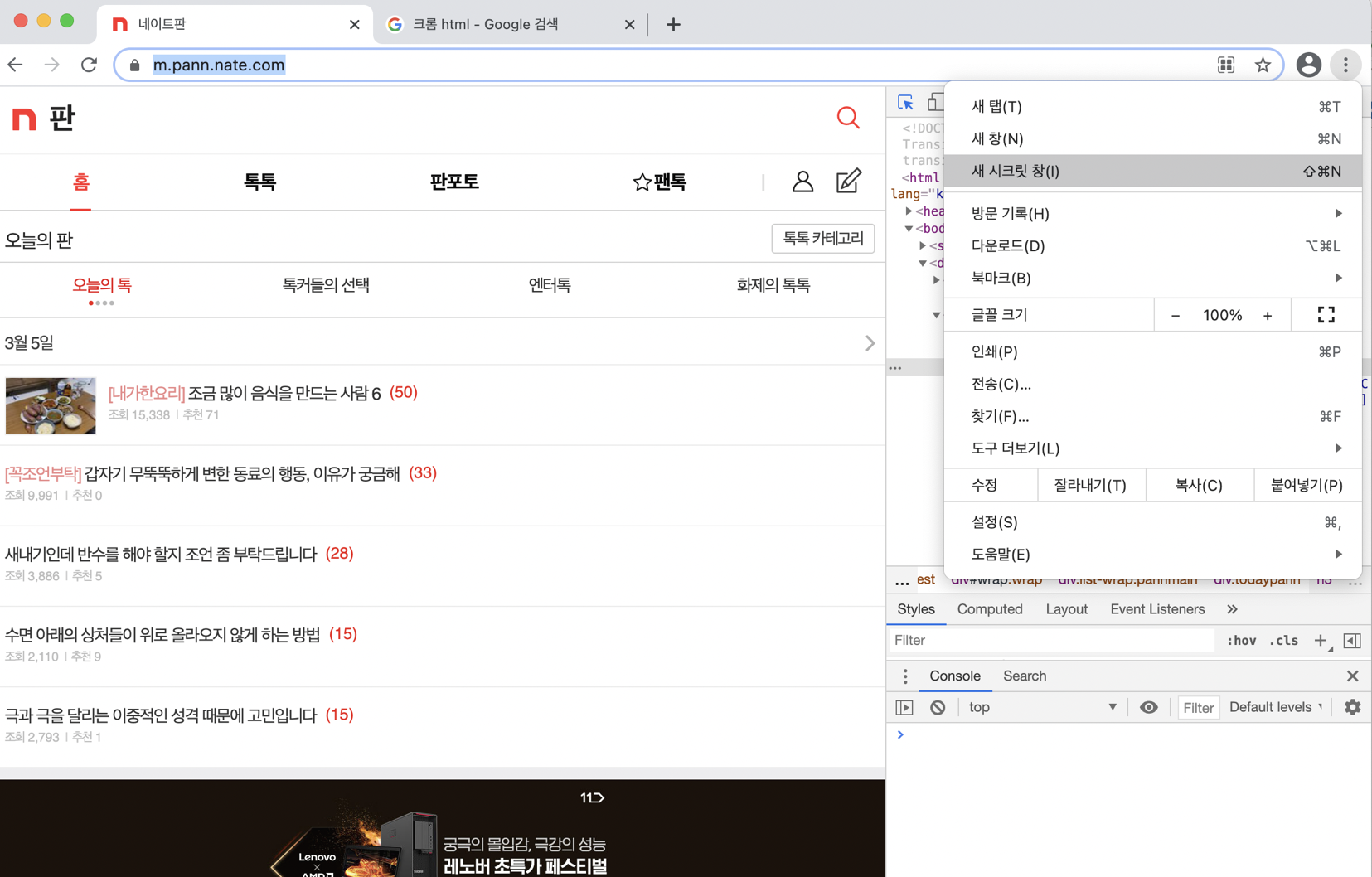Image resolution: width=1372 pixels, height=877 pixels.
Task: Click 잘라내기(T) in edit row
Action: pos(1090,486)
